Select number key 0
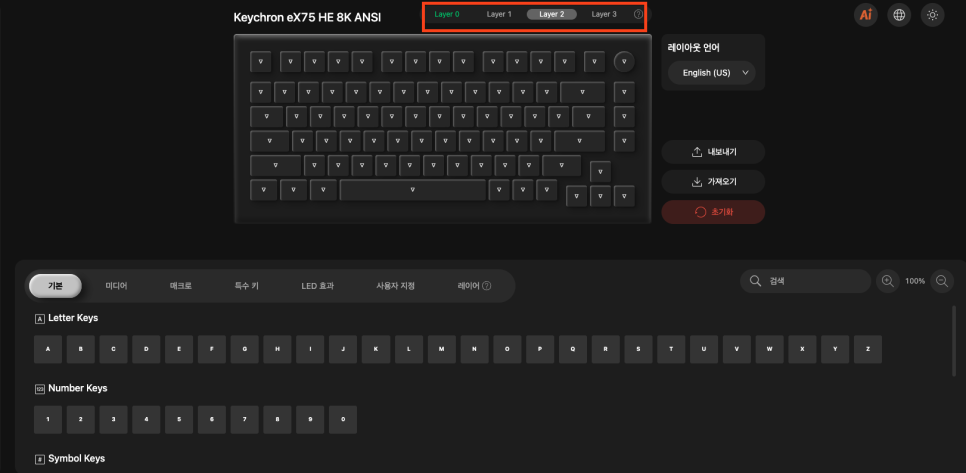966x473 pixels. [343, 419]
